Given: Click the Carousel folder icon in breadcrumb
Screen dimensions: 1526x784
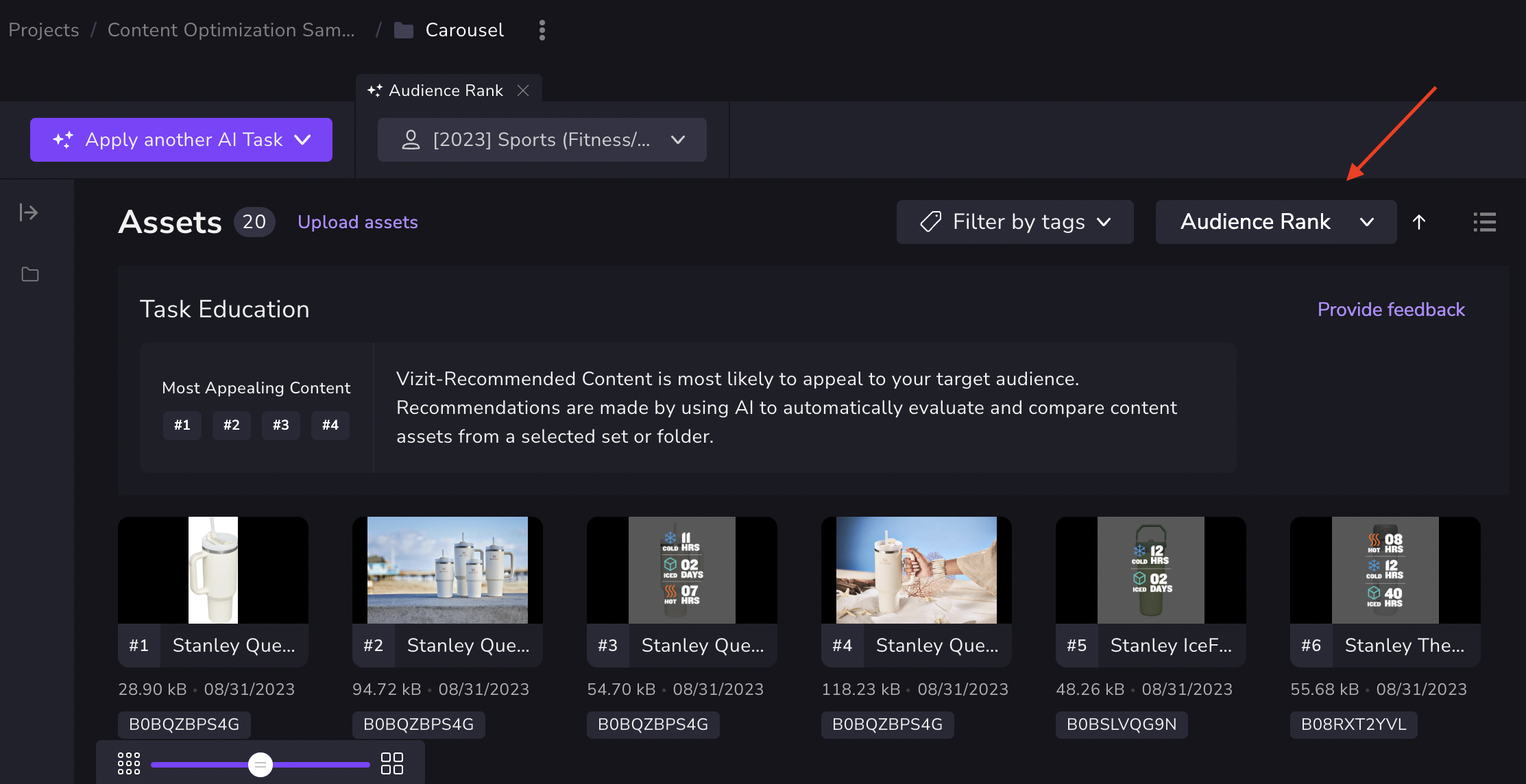Looking at the screenshot, I should pyautogui.click(x=404, y=30).
